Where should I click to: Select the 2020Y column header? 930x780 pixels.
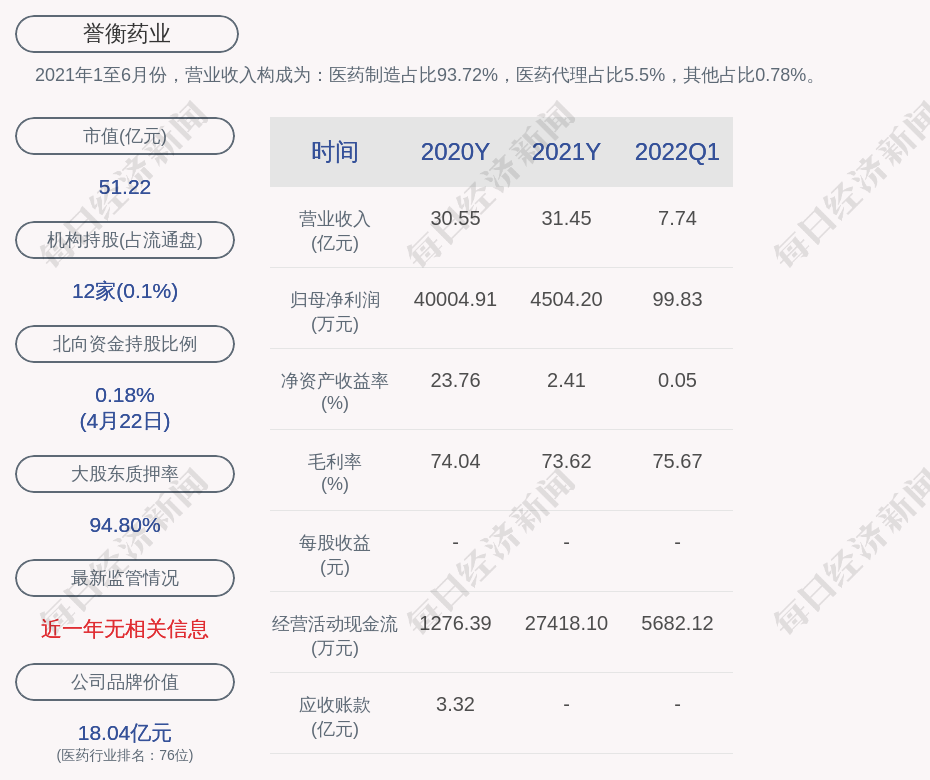455,152
